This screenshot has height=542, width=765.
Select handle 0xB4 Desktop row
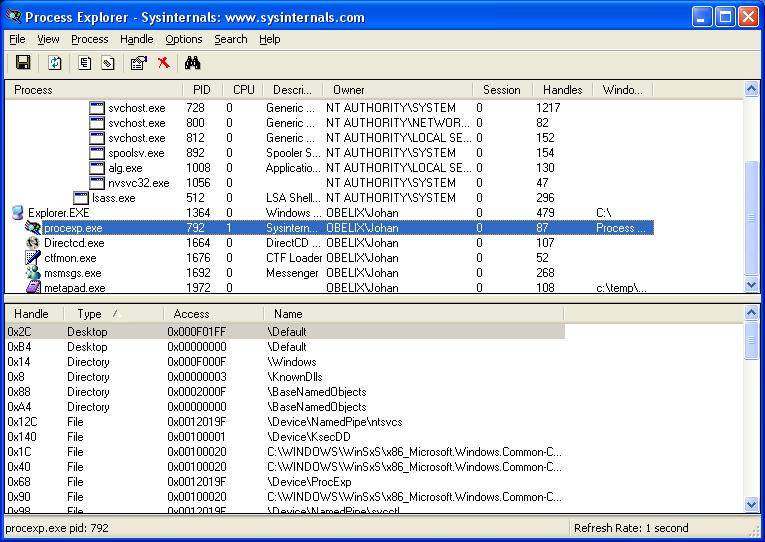point(285,347)
